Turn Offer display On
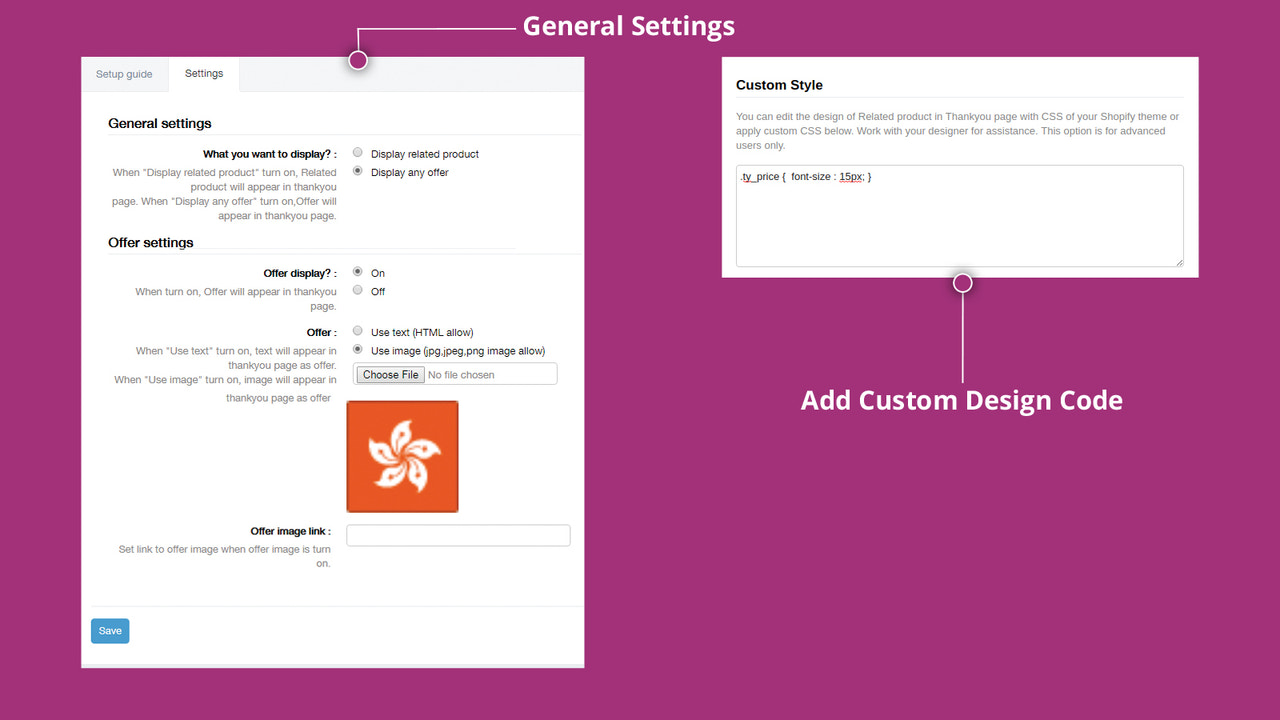Viewport: 1280px width, 720px height. coord(357,271)
